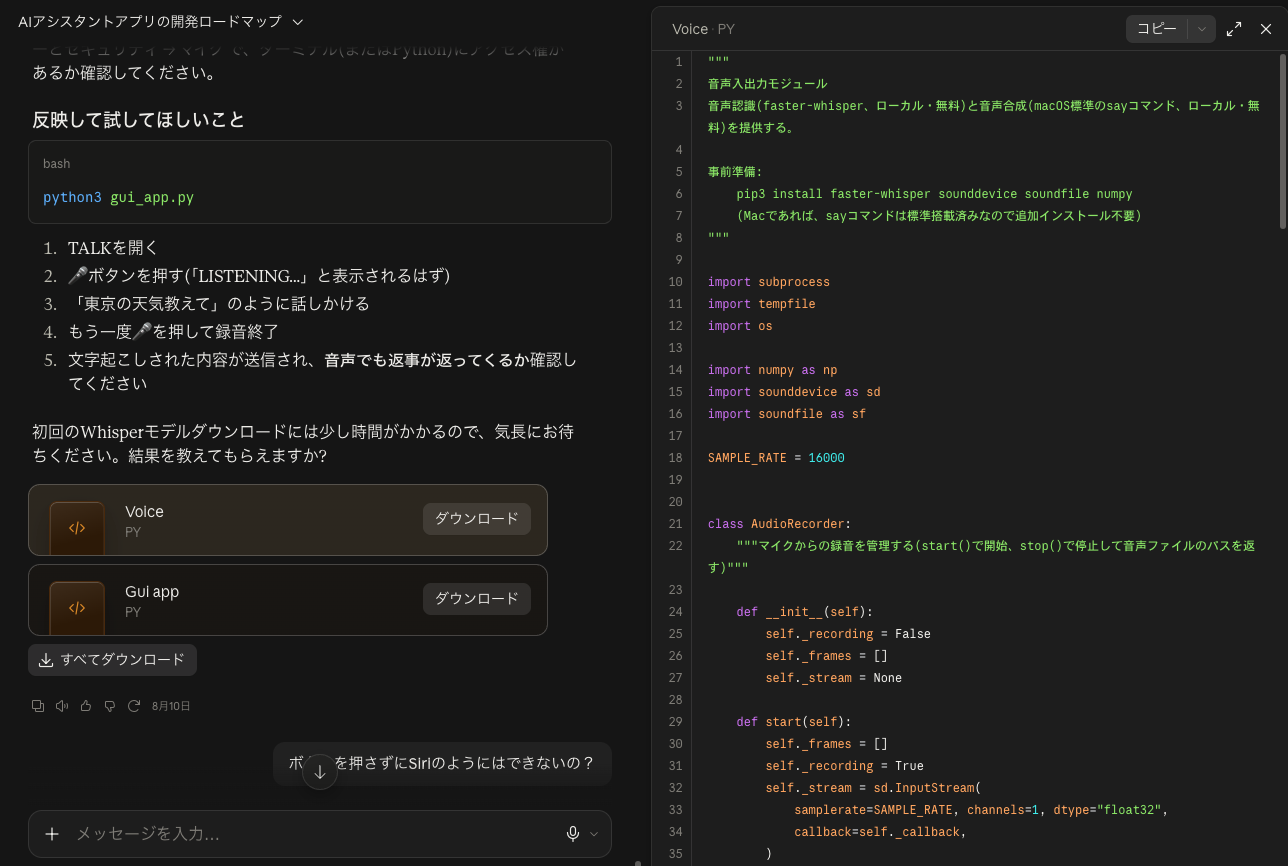Click the user message mentioning Siri
1288x866 pixels.
coord(442,763)
